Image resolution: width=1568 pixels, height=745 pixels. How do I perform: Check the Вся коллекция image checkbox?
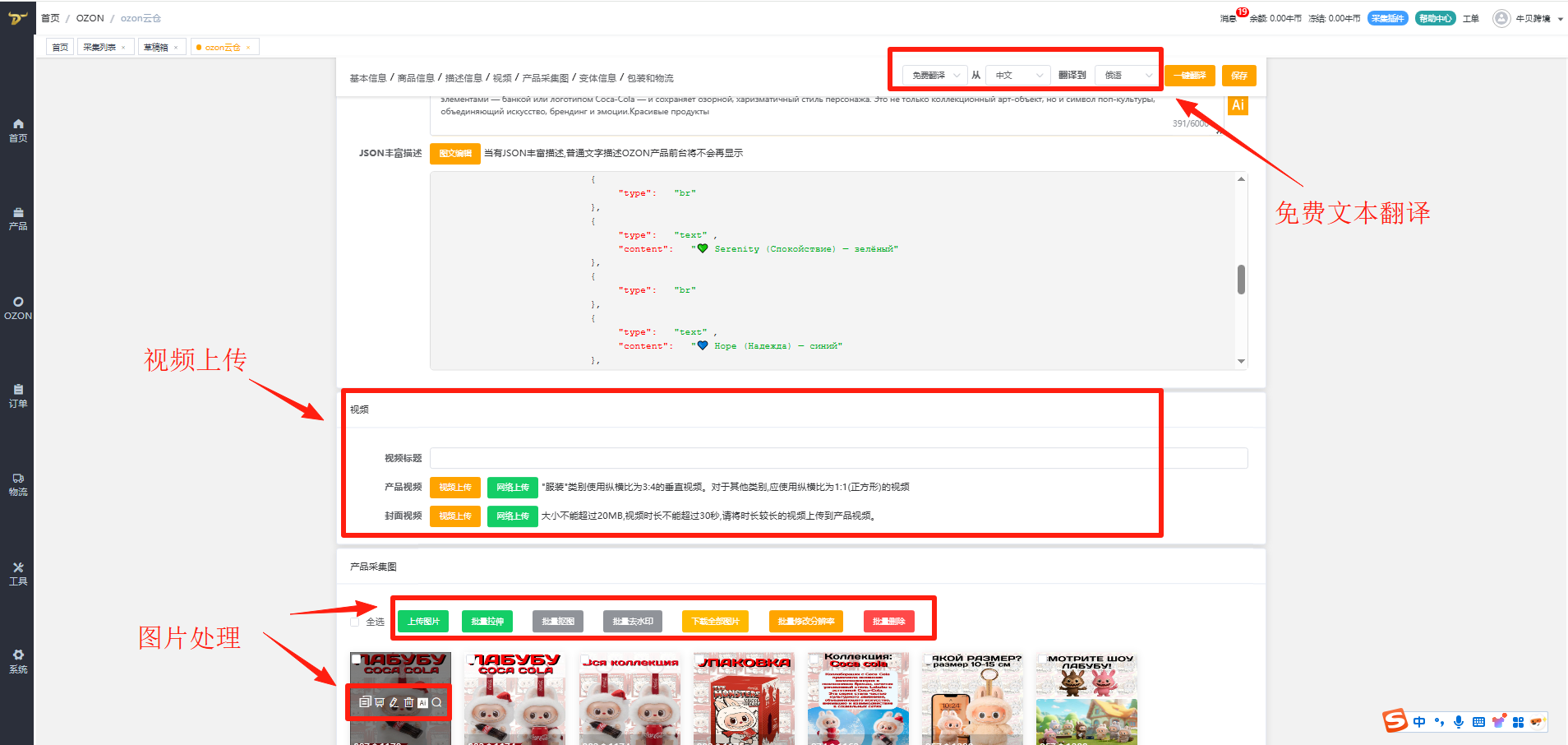(x=585, y=659)
